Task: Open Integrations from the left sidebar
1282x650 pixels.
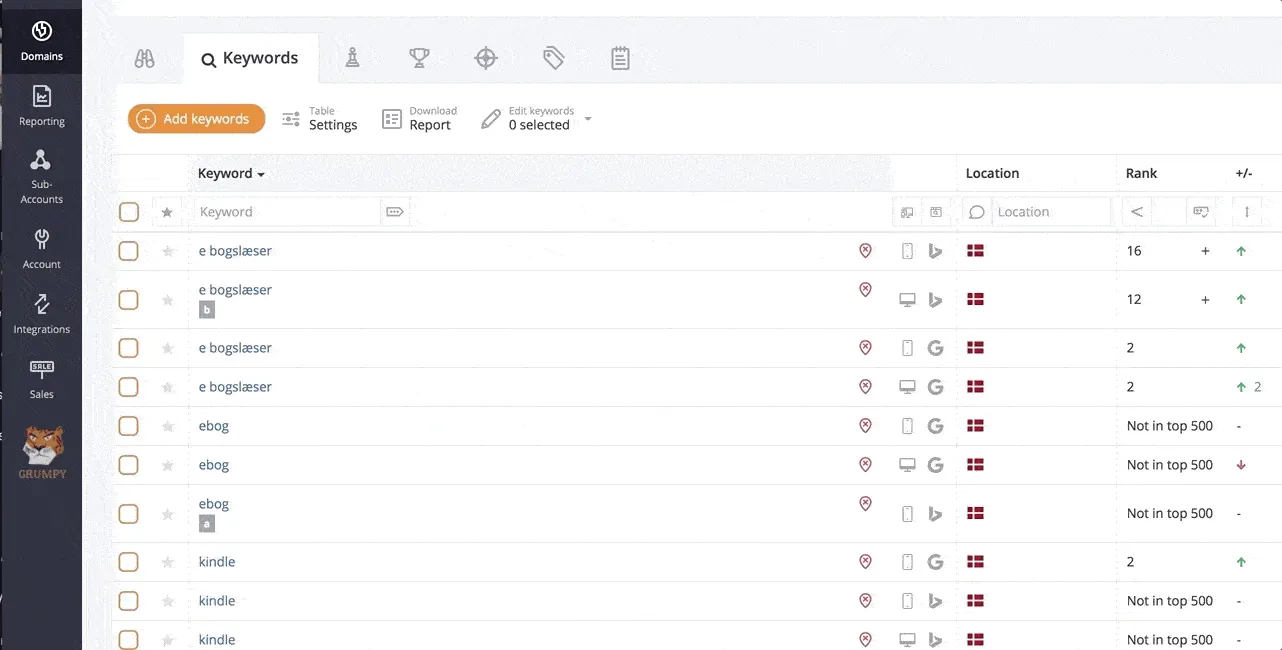Action: (x=41, y=312)
